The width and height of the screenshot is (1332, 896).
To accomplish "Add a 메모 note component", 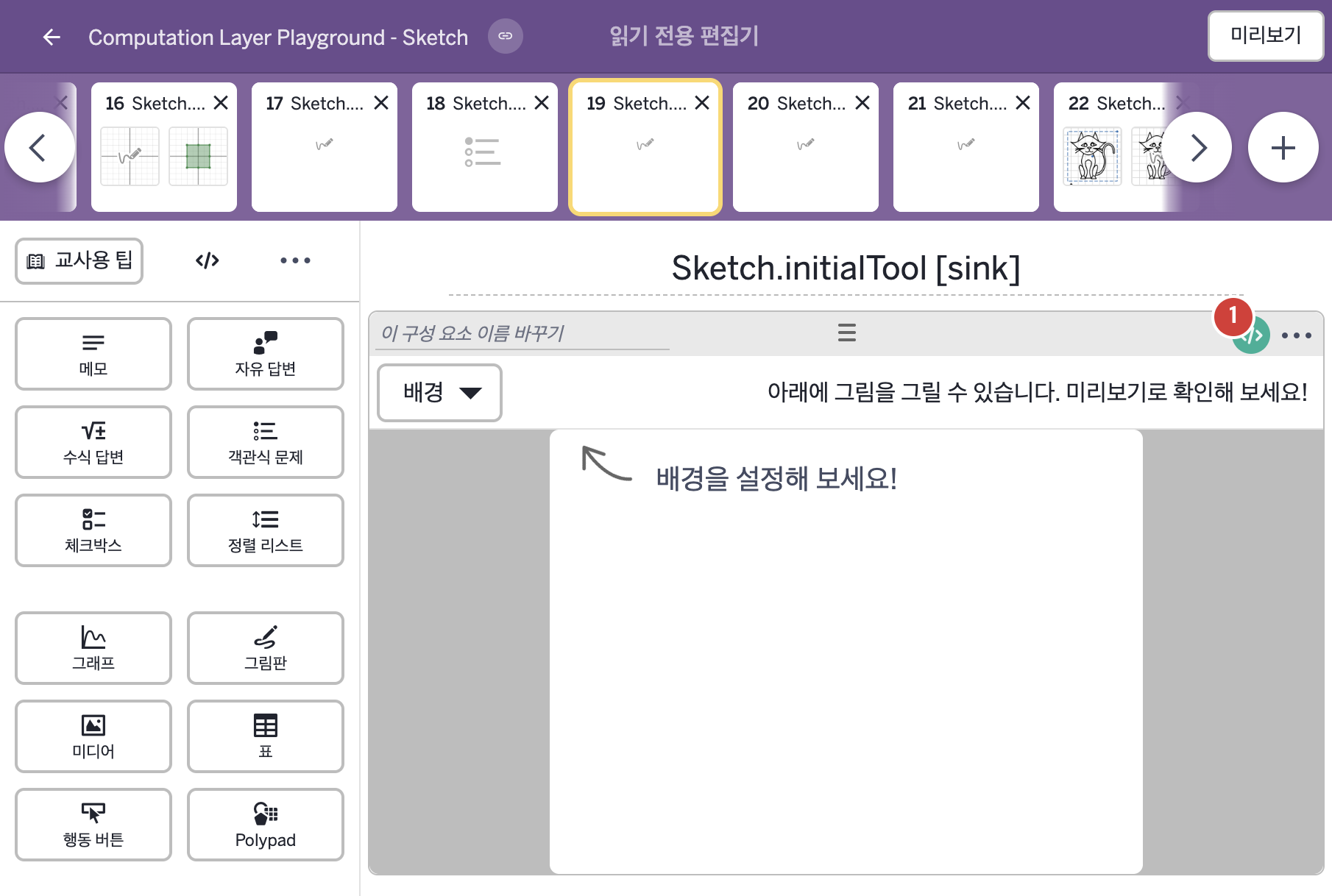I will tap(93, 354).
